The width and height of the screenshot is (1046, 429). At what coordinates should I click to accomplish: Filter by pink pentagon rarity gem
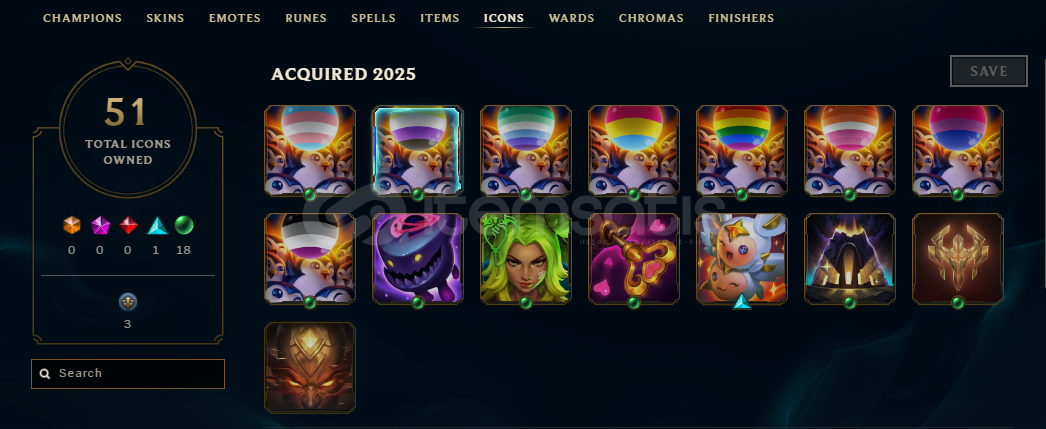click(100, 226)
